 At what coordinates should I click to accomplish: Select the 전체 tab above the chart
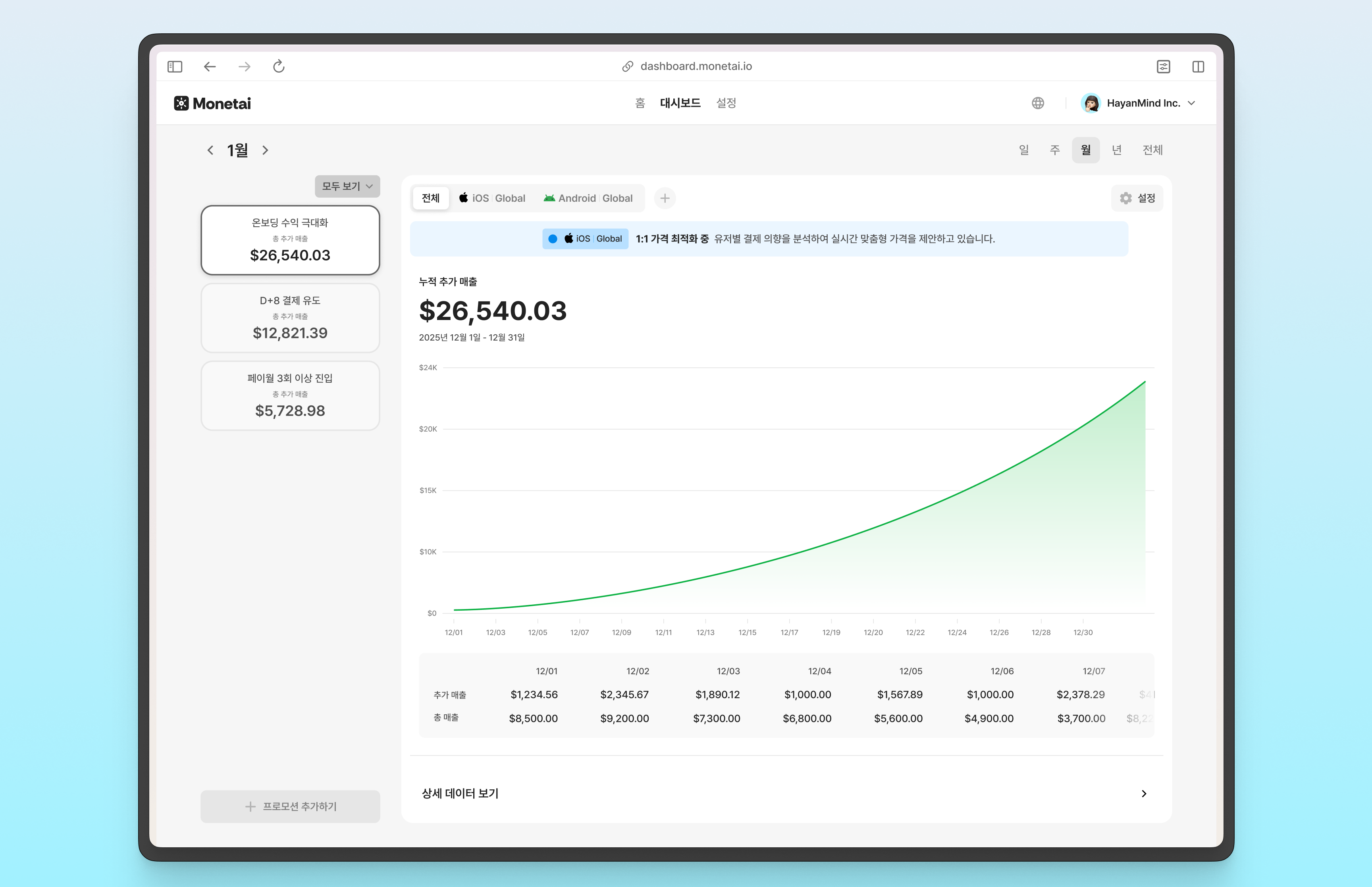[430, 198]
